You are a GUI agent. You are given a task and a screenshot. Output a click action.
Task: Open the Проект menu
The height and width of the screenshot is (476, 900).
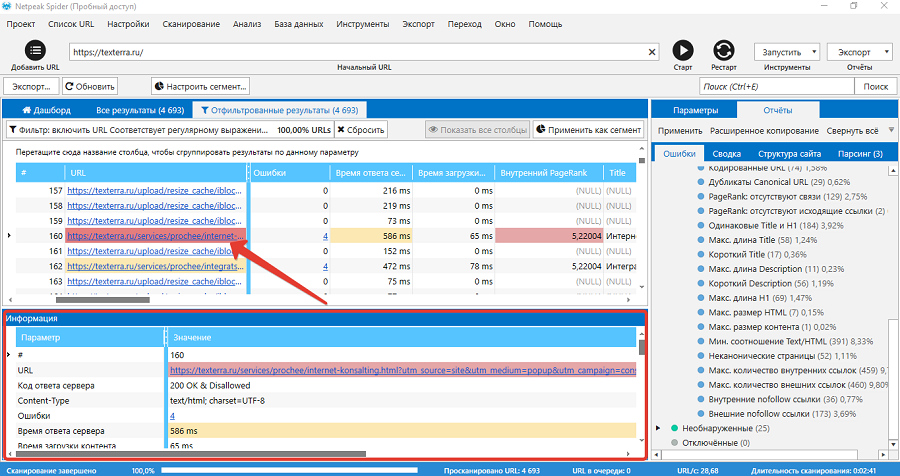(21, 24)
